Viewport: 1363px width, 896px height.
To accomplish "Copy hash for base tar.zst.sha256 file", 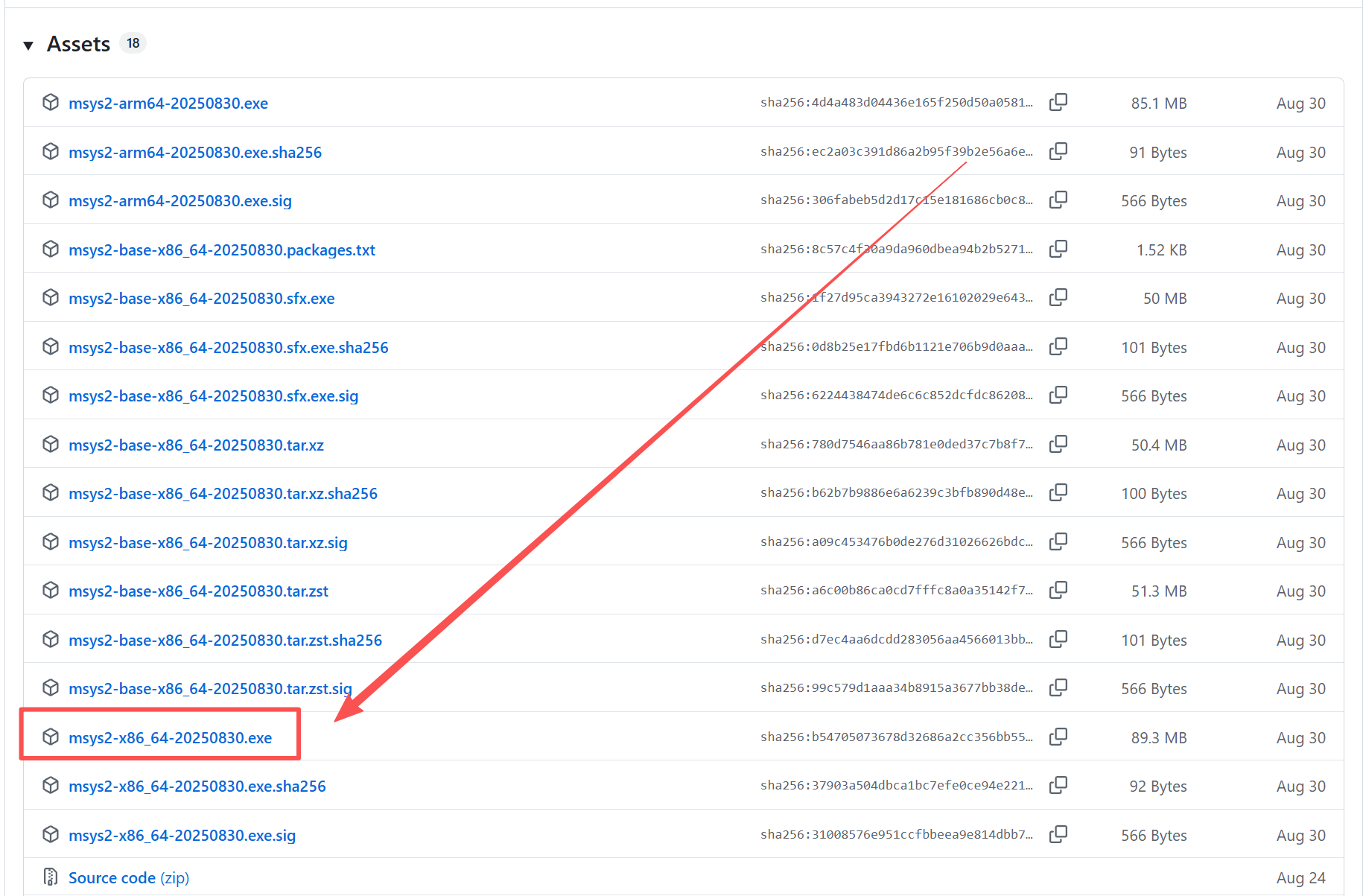I will tap(1058, 639).
